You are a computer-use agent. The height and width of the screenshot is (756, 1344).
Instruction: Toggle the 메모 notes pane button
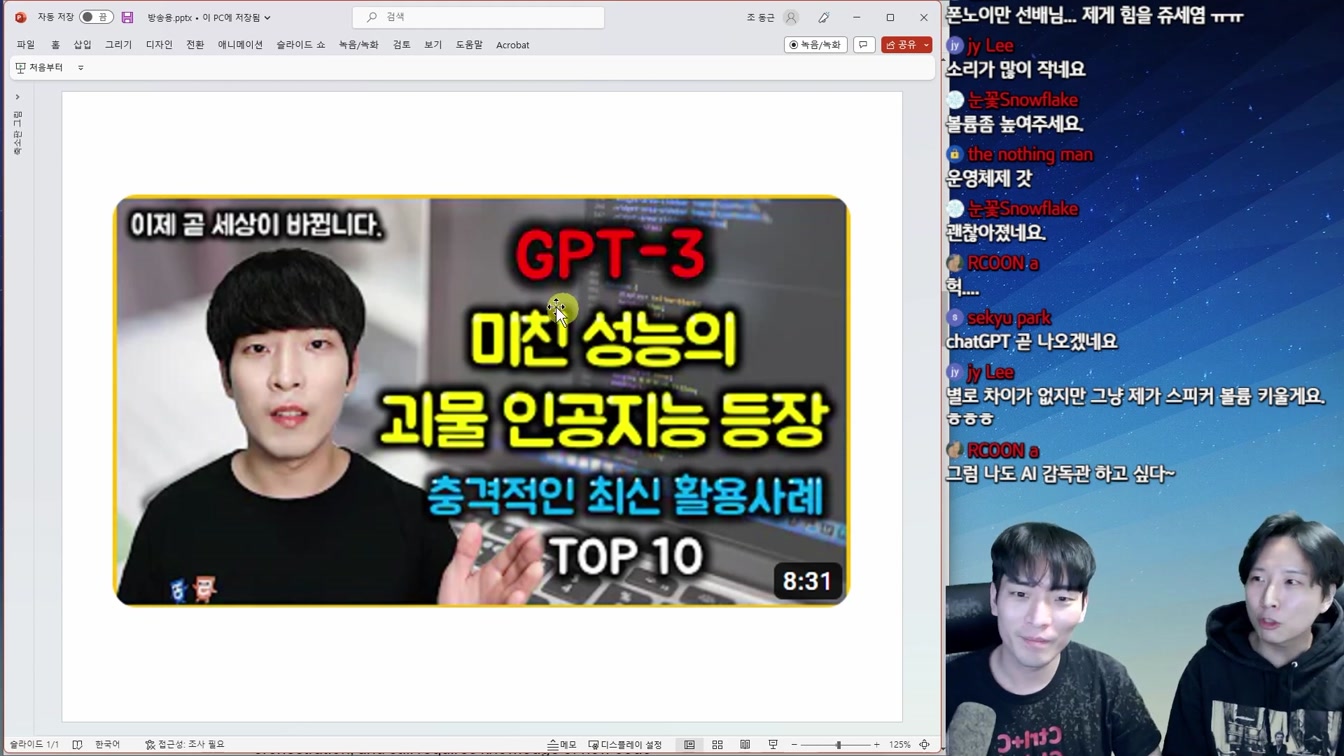(x=562, y=745)
